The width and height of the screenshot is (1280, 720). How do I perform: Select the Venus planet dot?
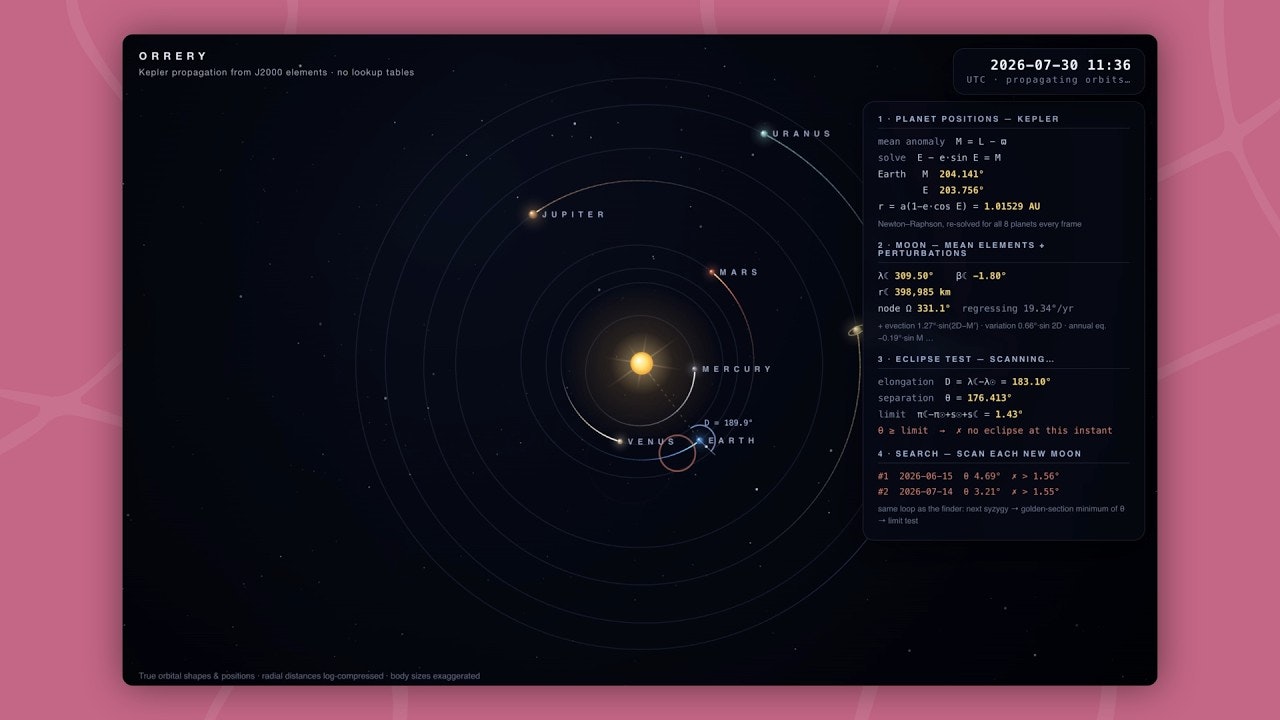click(x=620, y=441)
